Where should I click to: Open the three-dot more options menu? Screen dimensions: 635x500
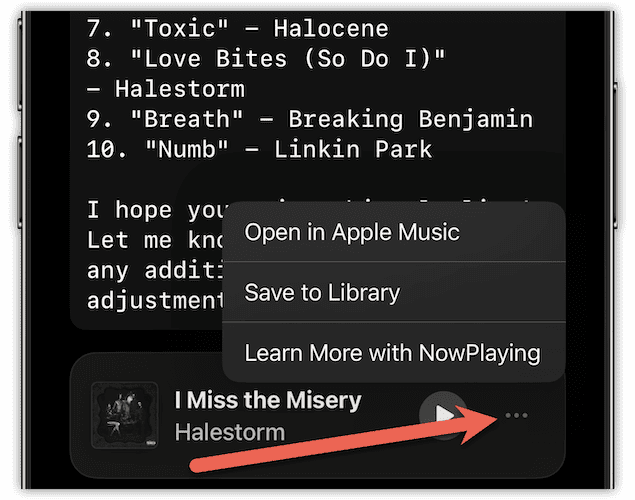516,415
